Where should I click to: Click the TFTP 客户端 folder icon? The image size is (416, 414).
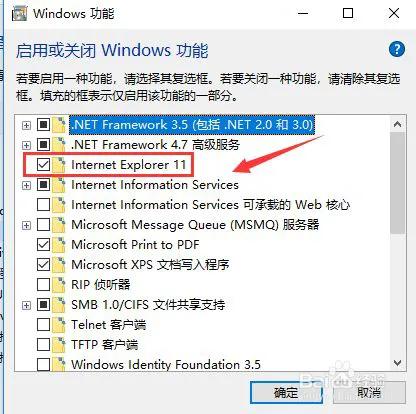coord(59,345)
